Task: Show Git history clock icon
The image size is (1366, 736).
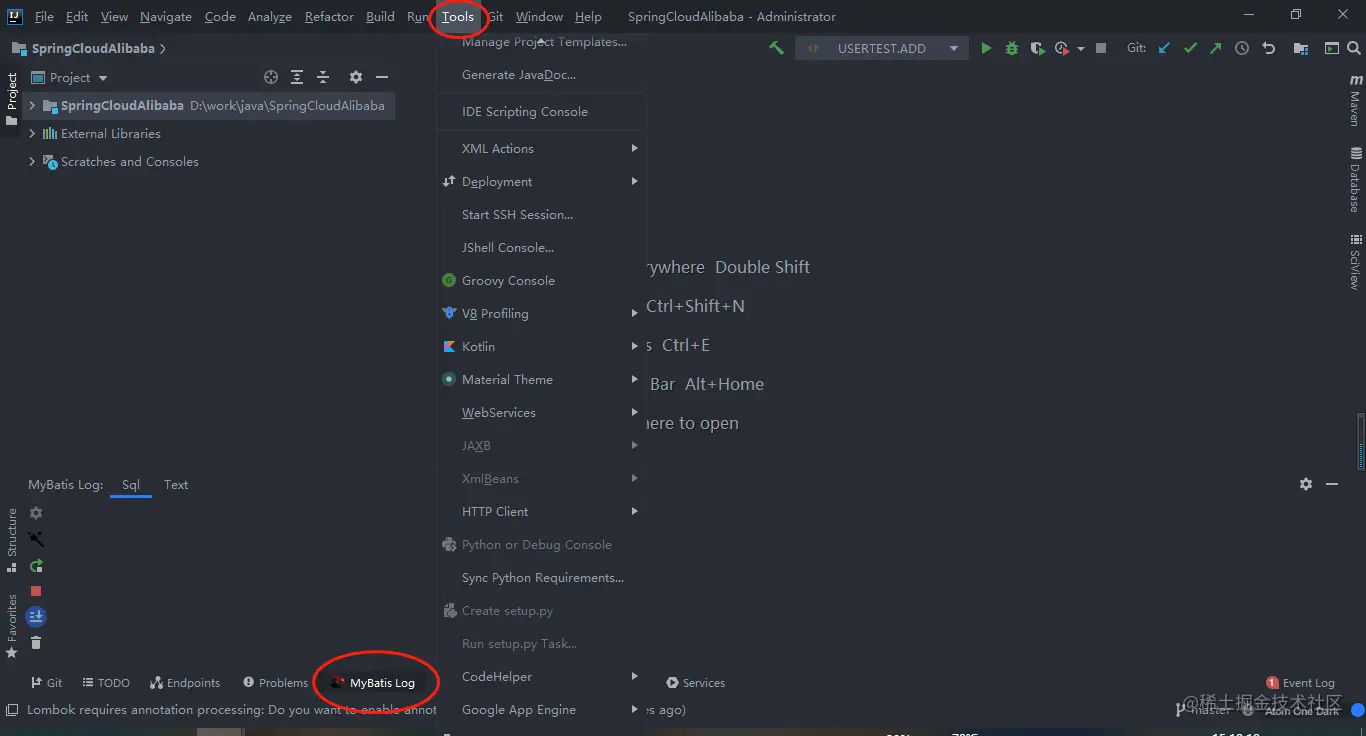Action: (1242, 48)
